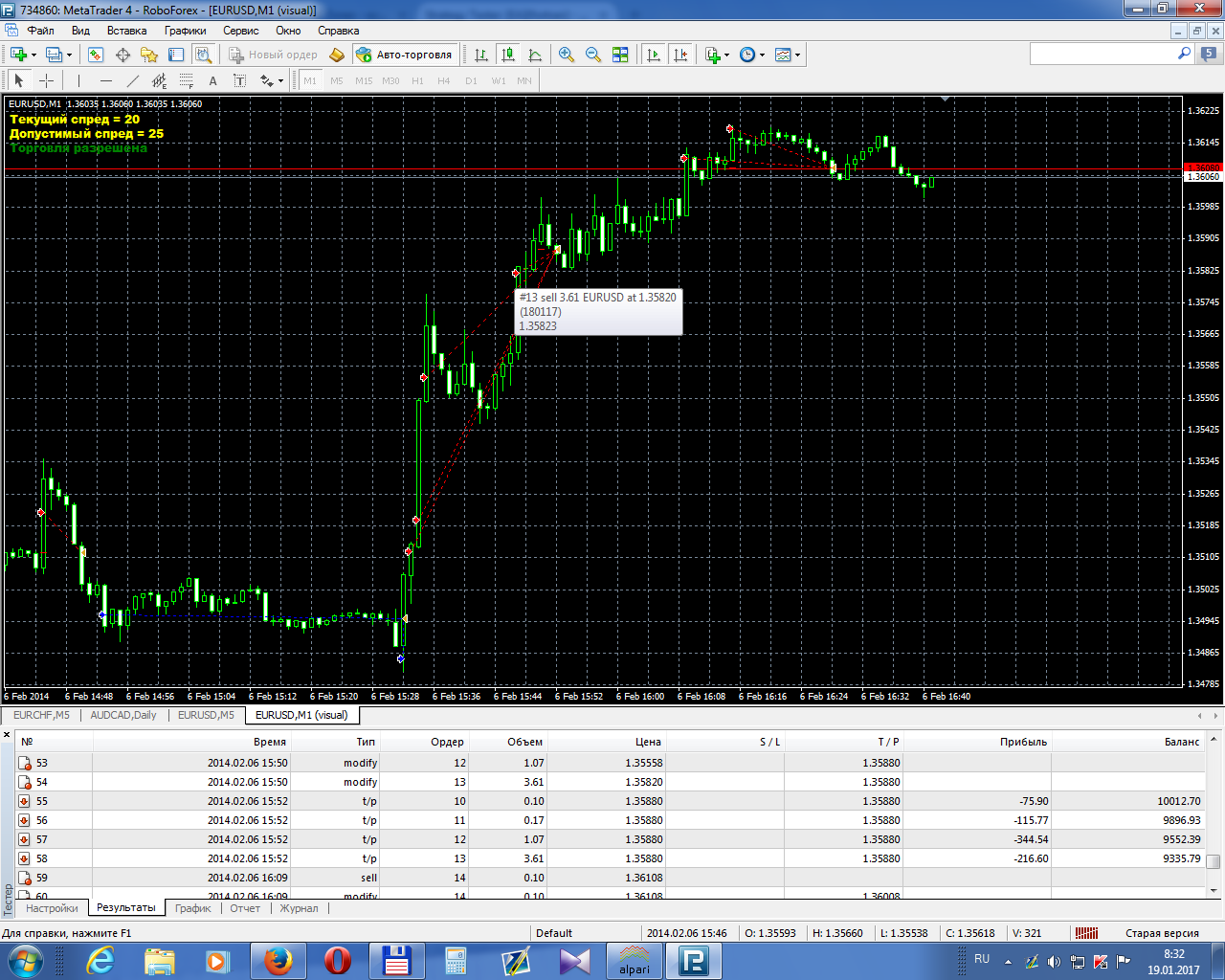Select the cursor arrow tool
The height and width of the screenshot is (980, 1225).
[x=19, y=80]
